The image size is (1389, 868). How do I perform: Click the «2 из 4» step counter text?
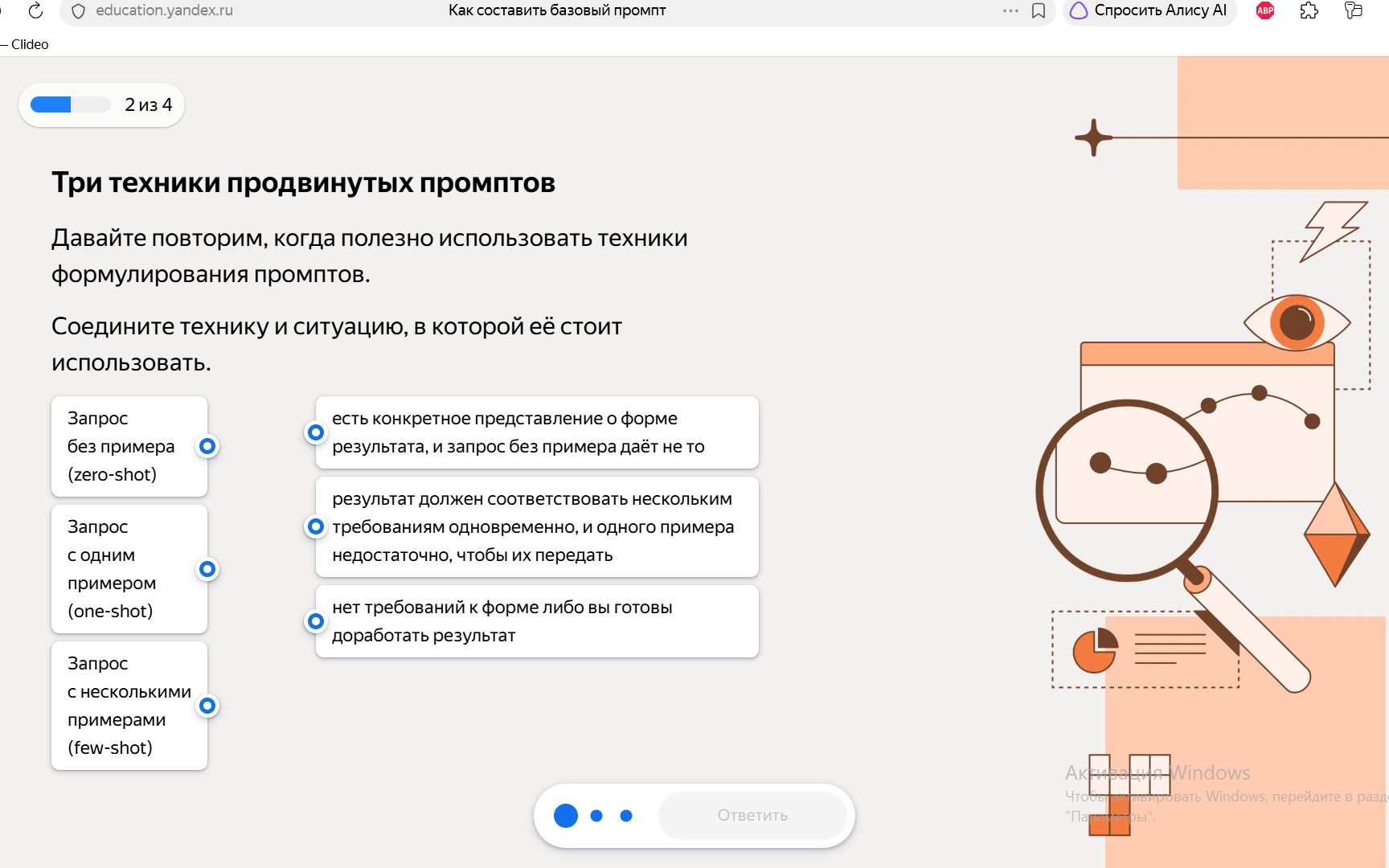click(x=149, y=104)
